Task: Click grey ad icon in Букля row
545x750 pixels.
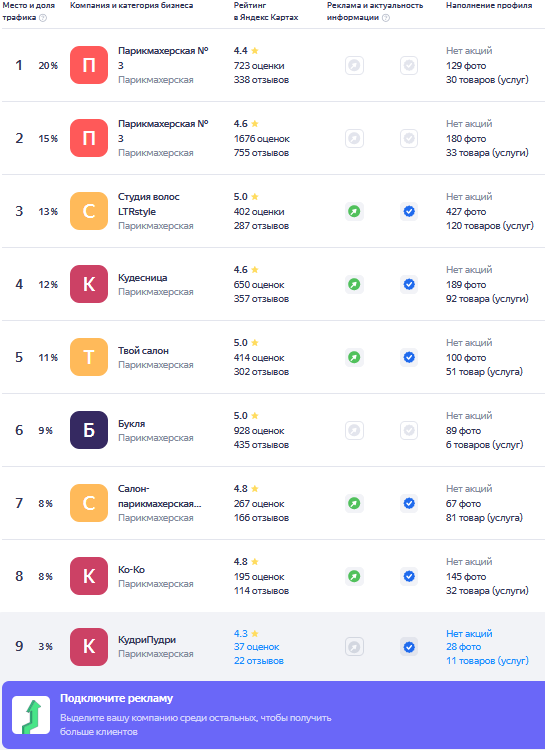Action: click(x=354, y=430)
